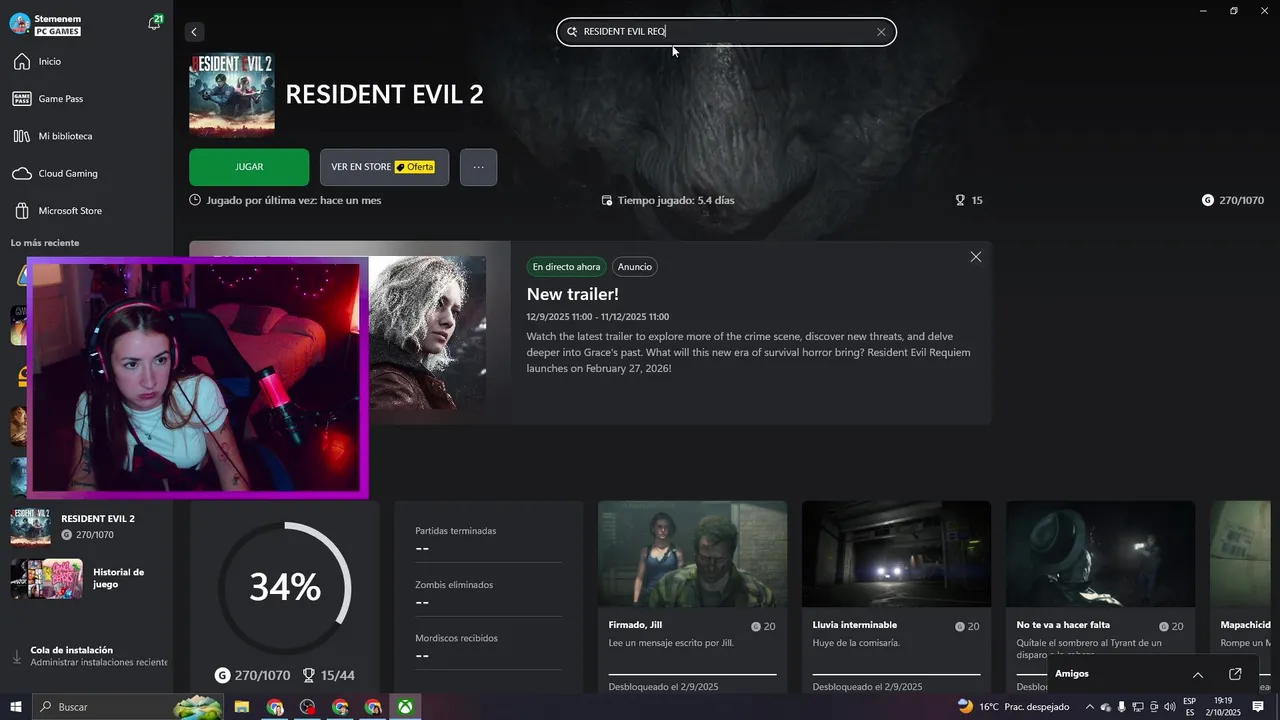Pop out the Amigos panel
The height and width of the screenshot is (720, 1280).
point(1235,674)
